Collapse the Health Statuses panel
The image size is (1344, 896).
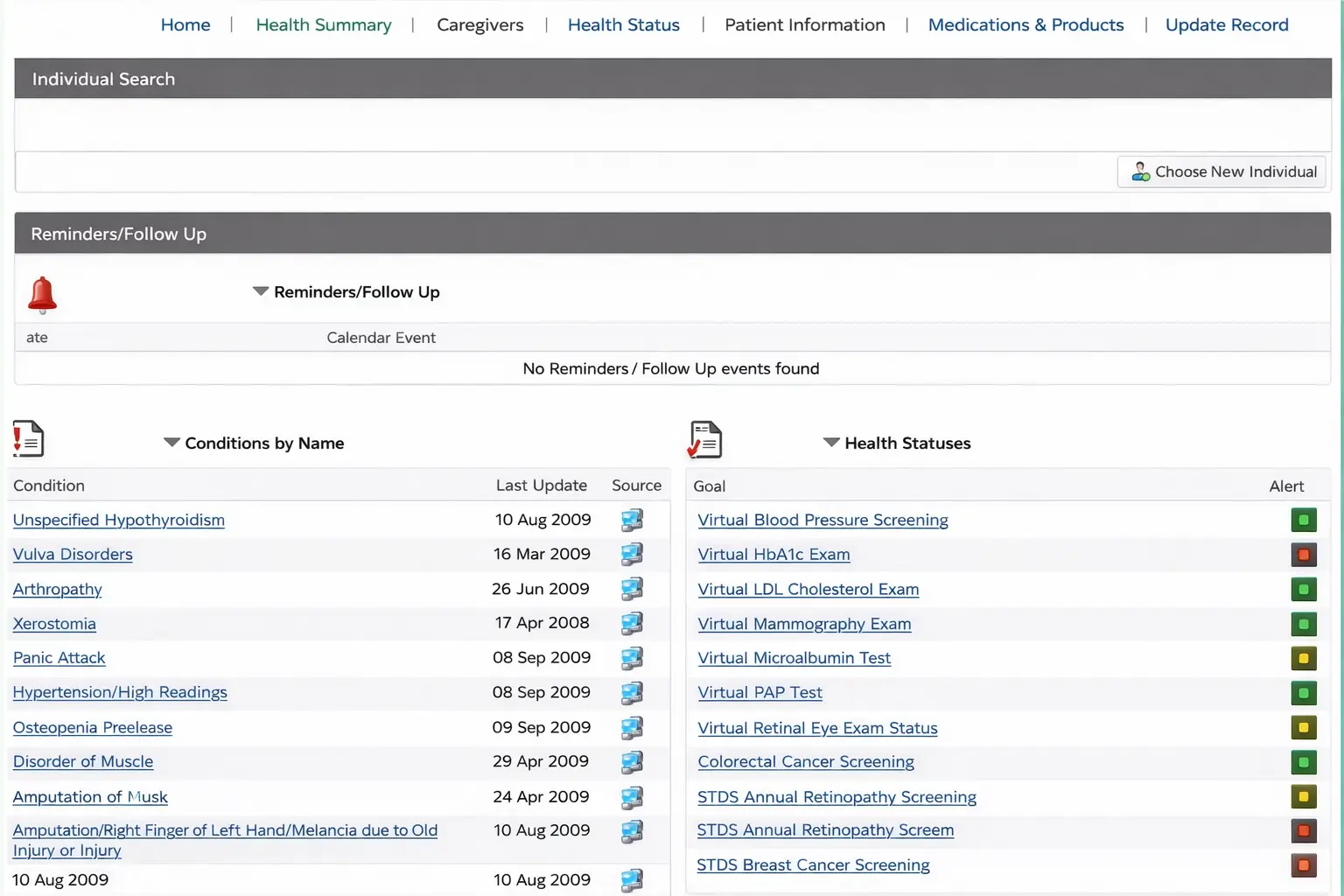pos(830,443)
